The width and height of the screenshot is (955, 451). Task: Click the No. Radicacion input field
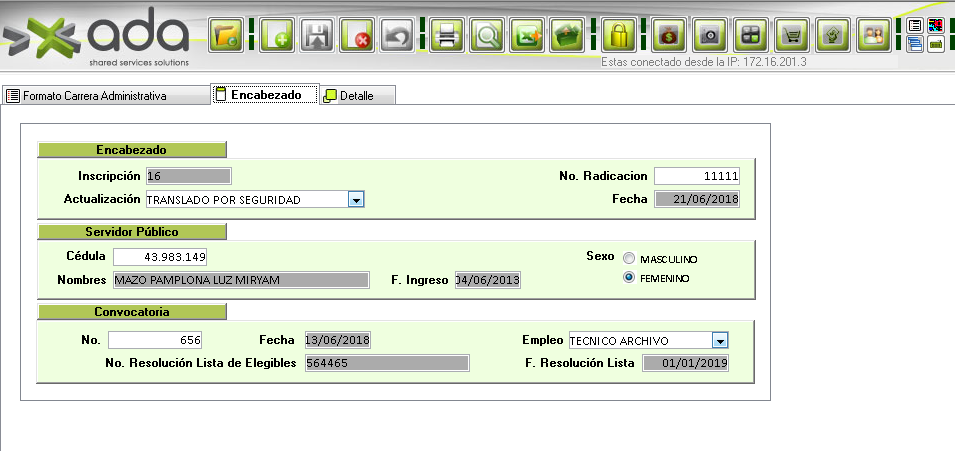697,176
